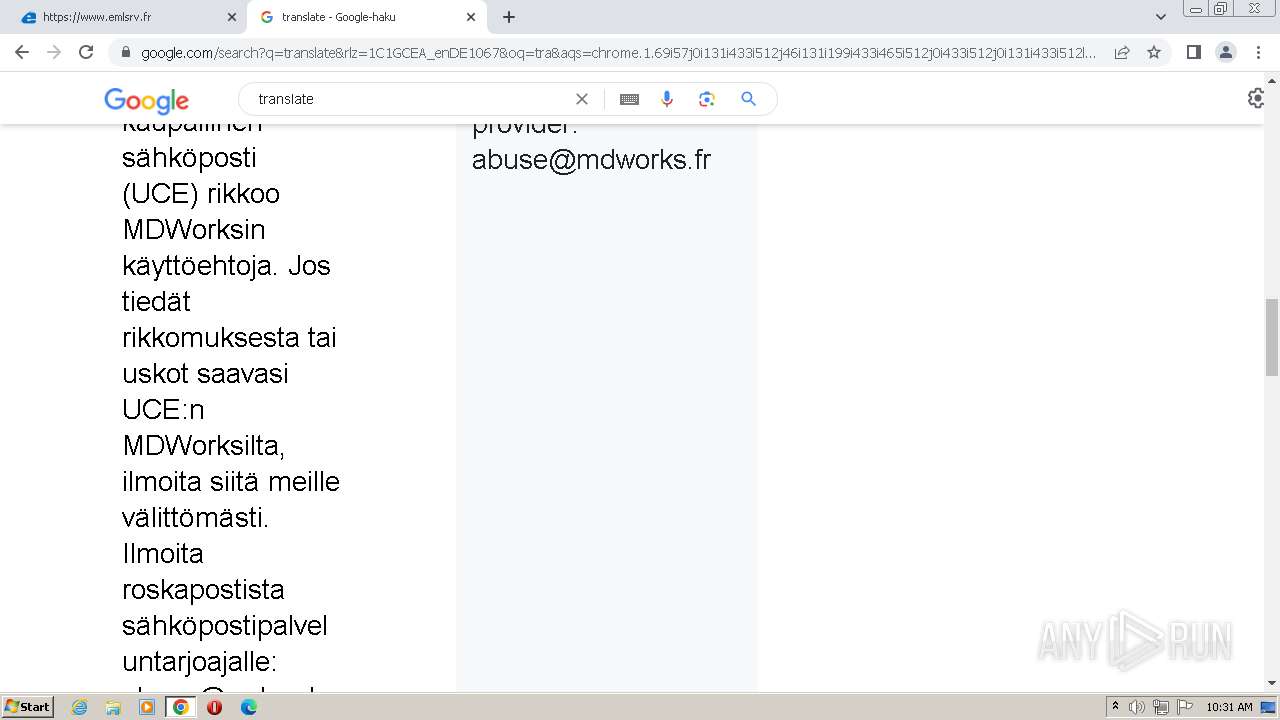Image resolution: width=1280 pixels, height=720 pixels.
Task: Open the Windows Start menu
Action: pos(27,707)
